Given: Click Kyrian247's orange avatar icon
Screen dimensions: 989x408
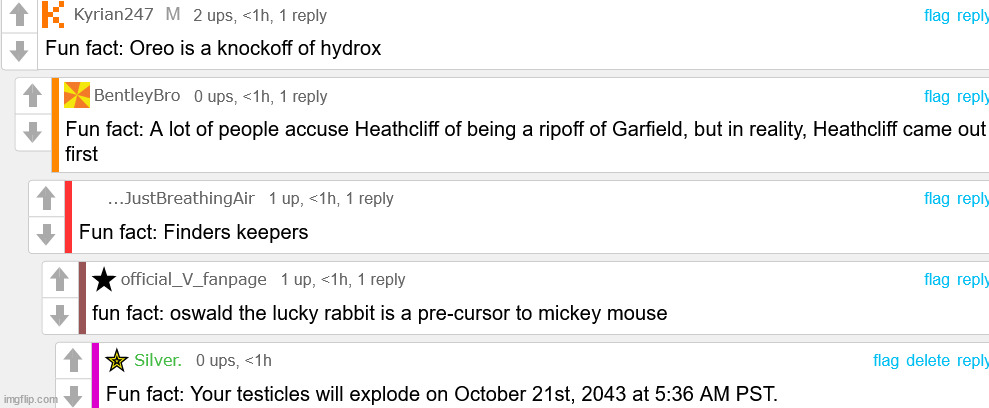Looking at the screenshot, I should [x=54, y=15].
